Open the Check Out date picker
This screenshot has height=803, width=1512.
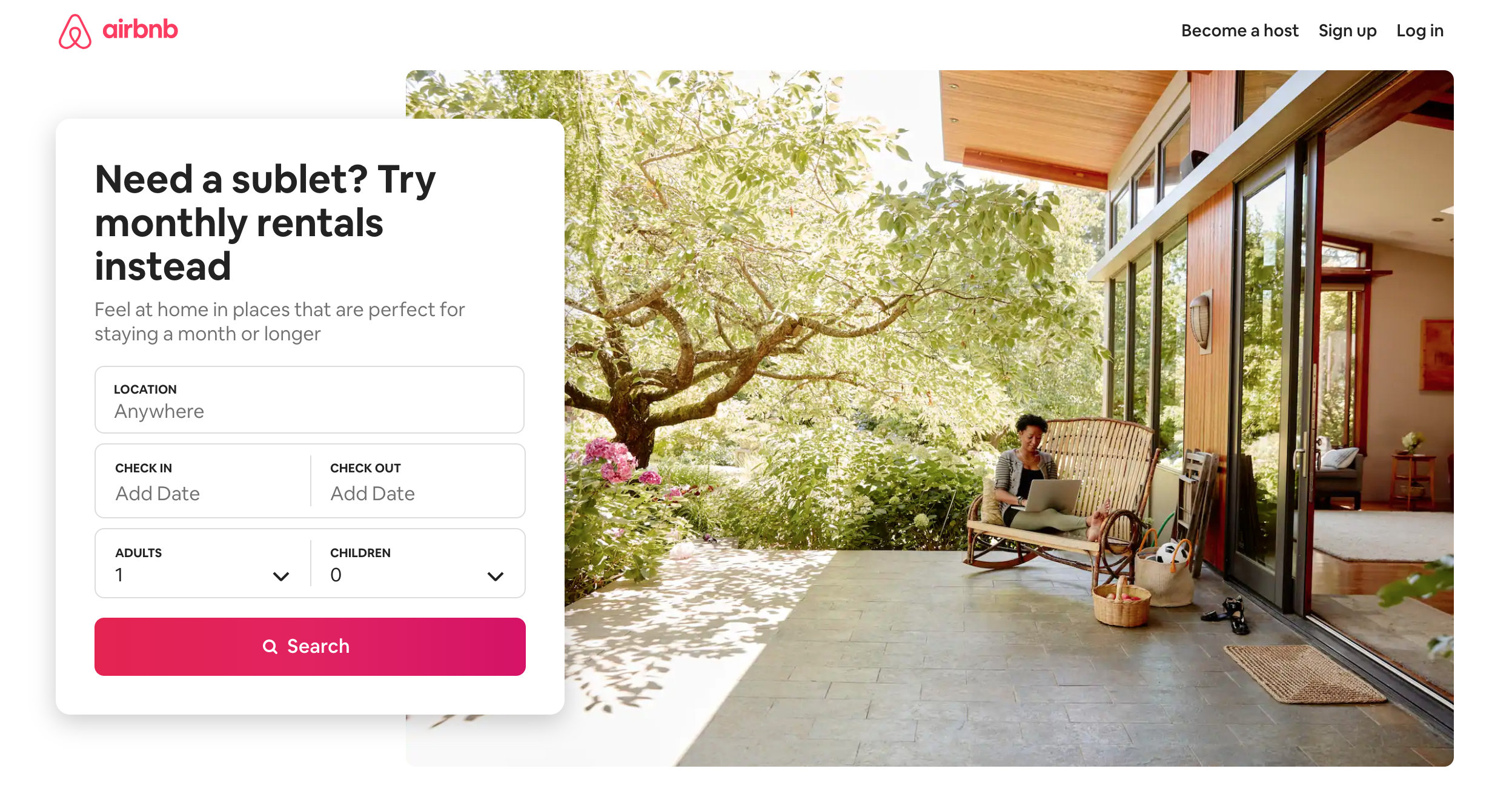418,481
